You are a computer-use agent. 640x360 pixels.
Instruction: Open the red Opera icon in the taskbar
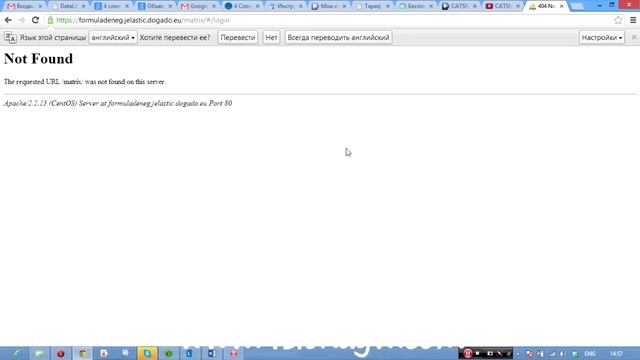click(61, 353)
